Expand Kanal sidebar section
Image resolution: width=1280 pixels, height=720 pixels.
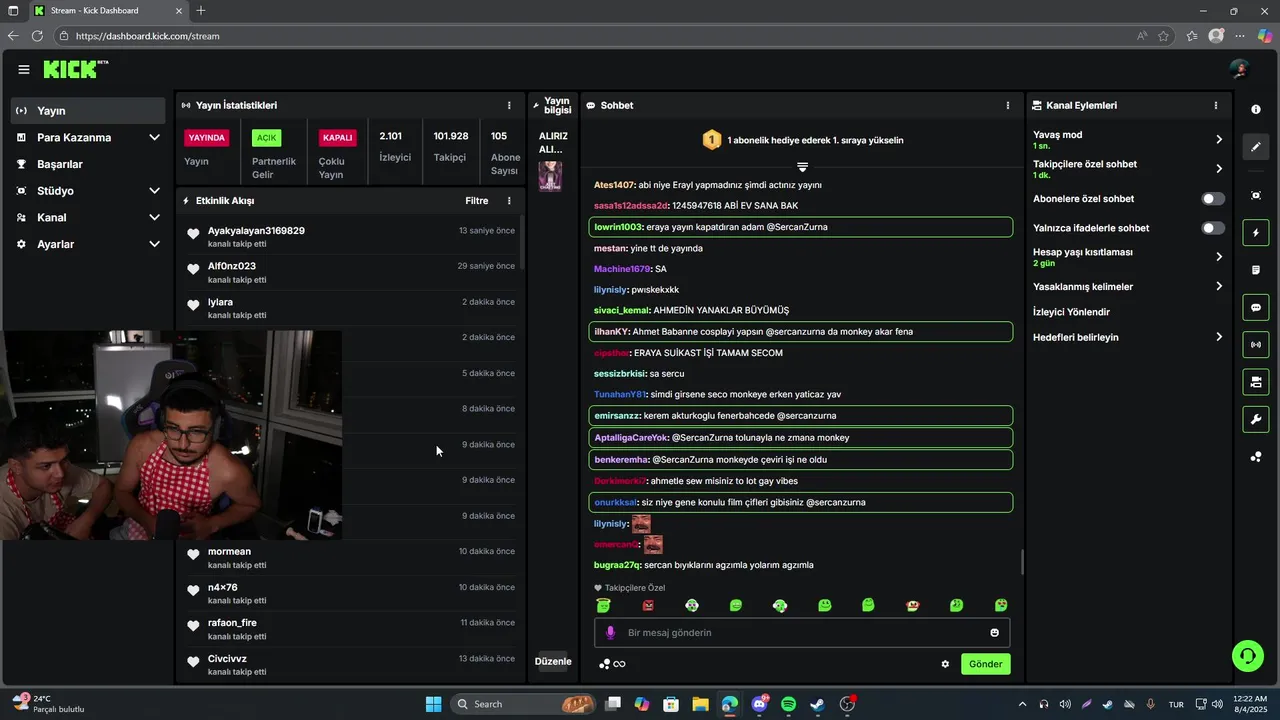154,217
